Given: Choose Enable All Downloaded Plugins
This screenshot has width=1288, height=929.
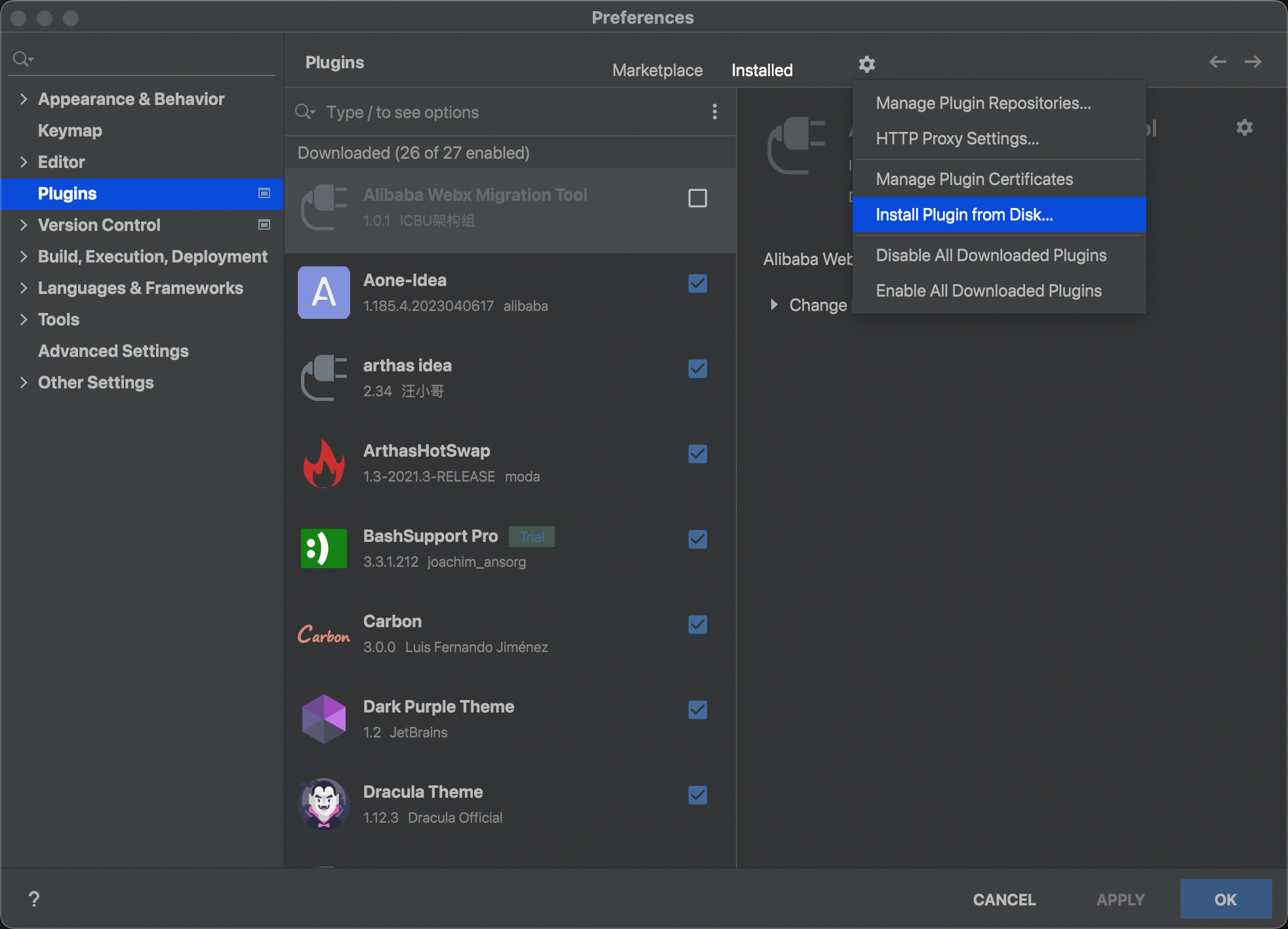Looking at the screenshot, I should (x=999, y=291).
